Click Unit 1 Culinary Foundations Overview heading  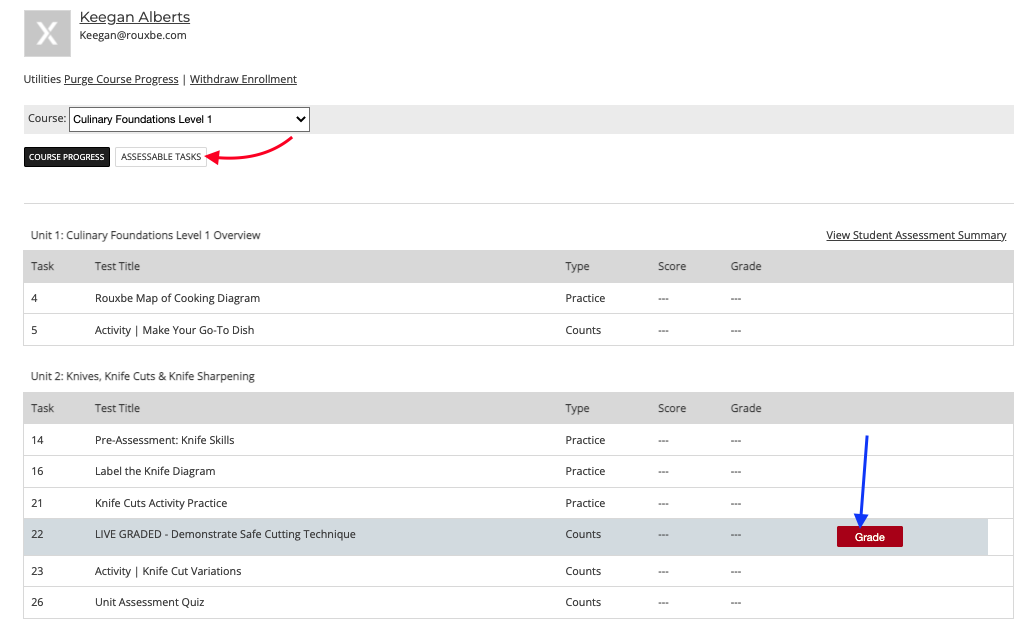pos(145,235)
